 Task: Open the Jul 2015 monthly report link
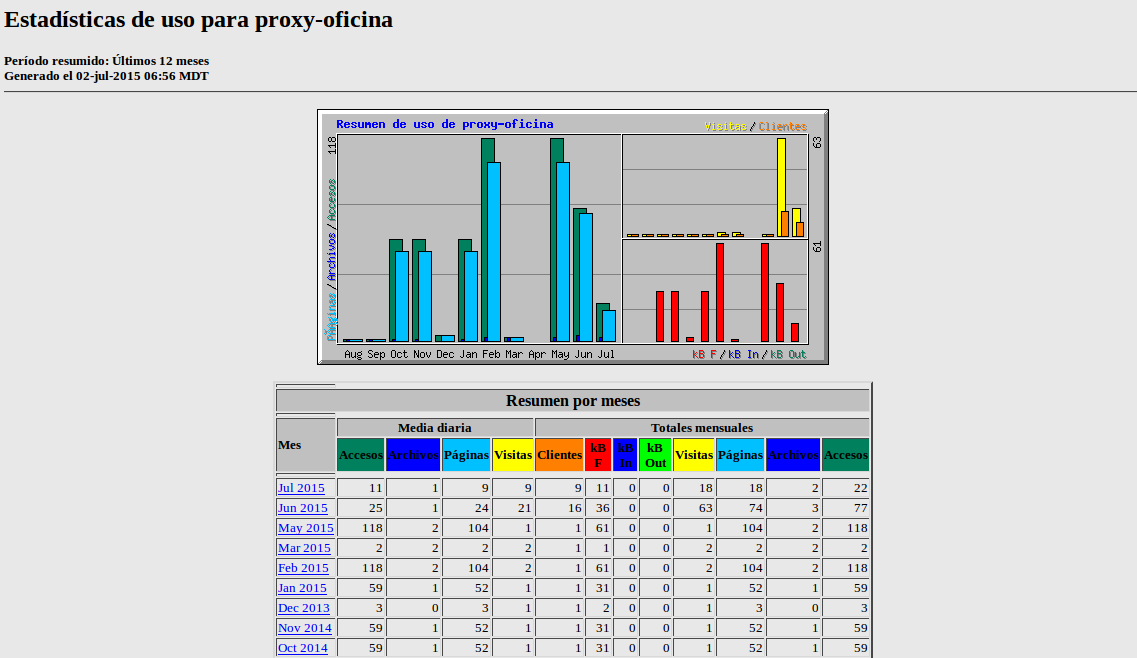(301, 488)
